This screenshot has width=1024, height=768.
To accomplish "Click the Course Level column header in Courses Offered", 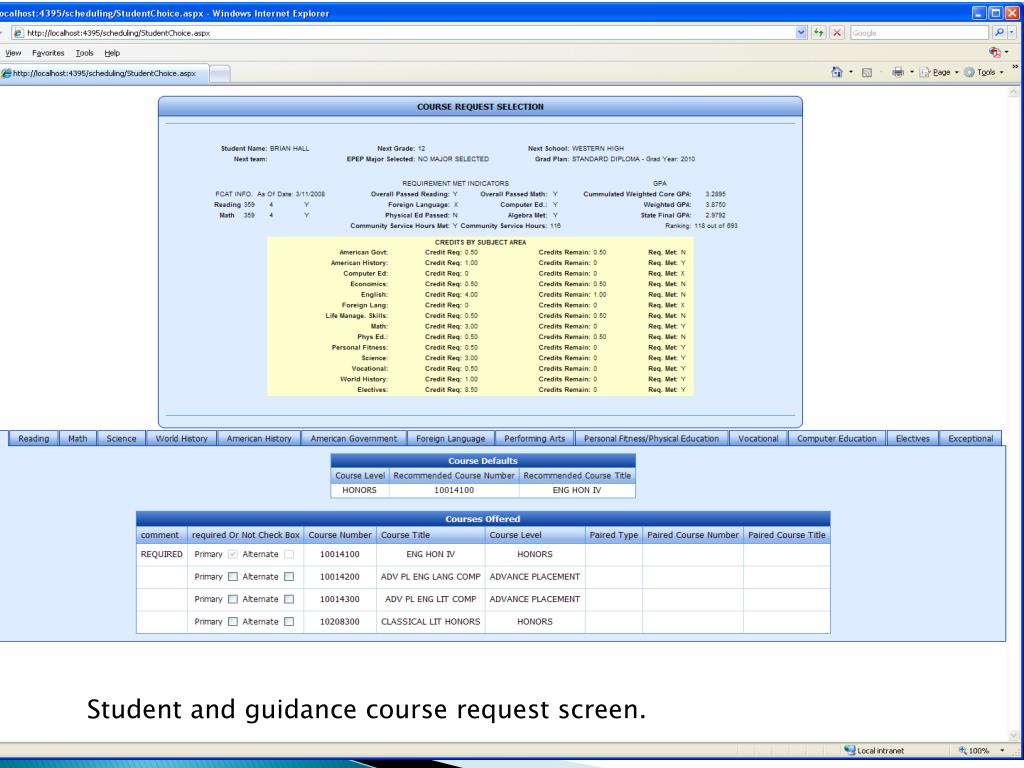I will pos(535,535).
